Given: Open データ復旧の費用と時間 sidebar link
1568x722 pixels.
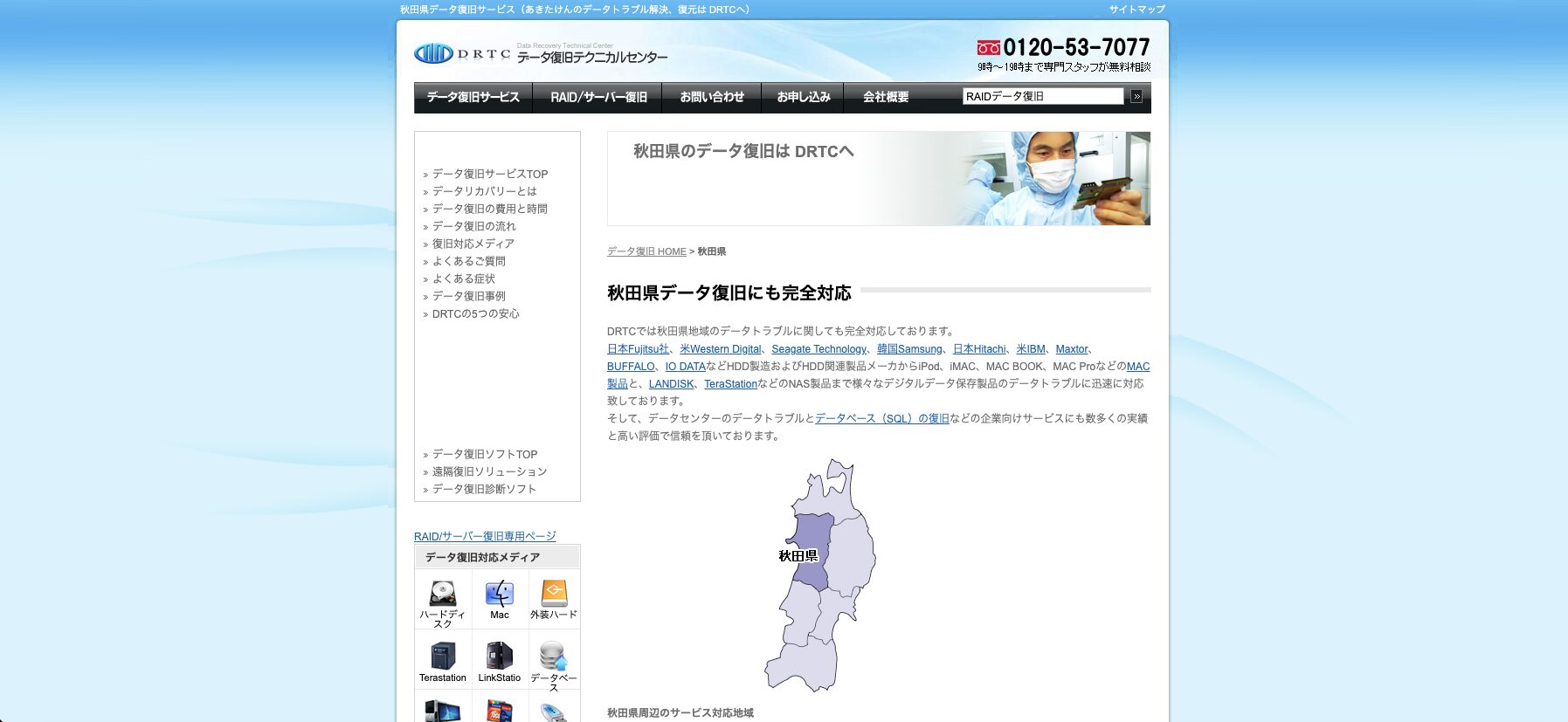Looking at the screenshot, I should [x=490, y=209].
